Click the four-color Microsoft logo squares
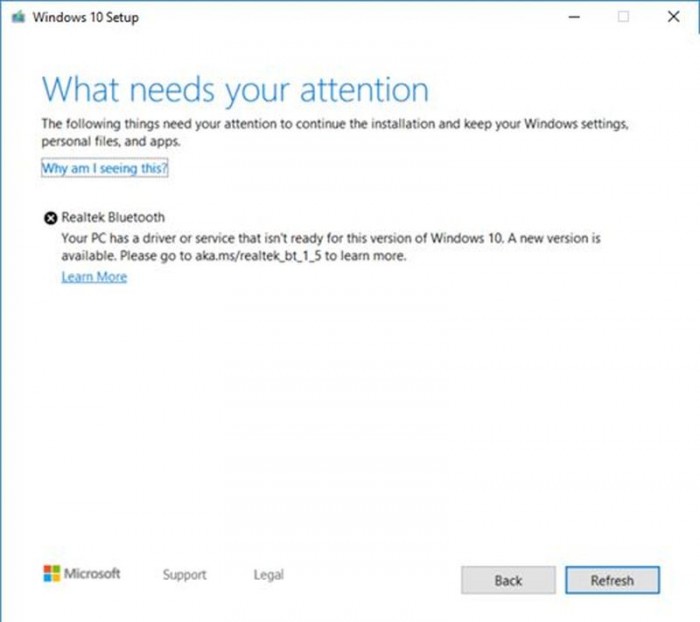The width and height of the screenshot is (700, 622). (51, 574)
